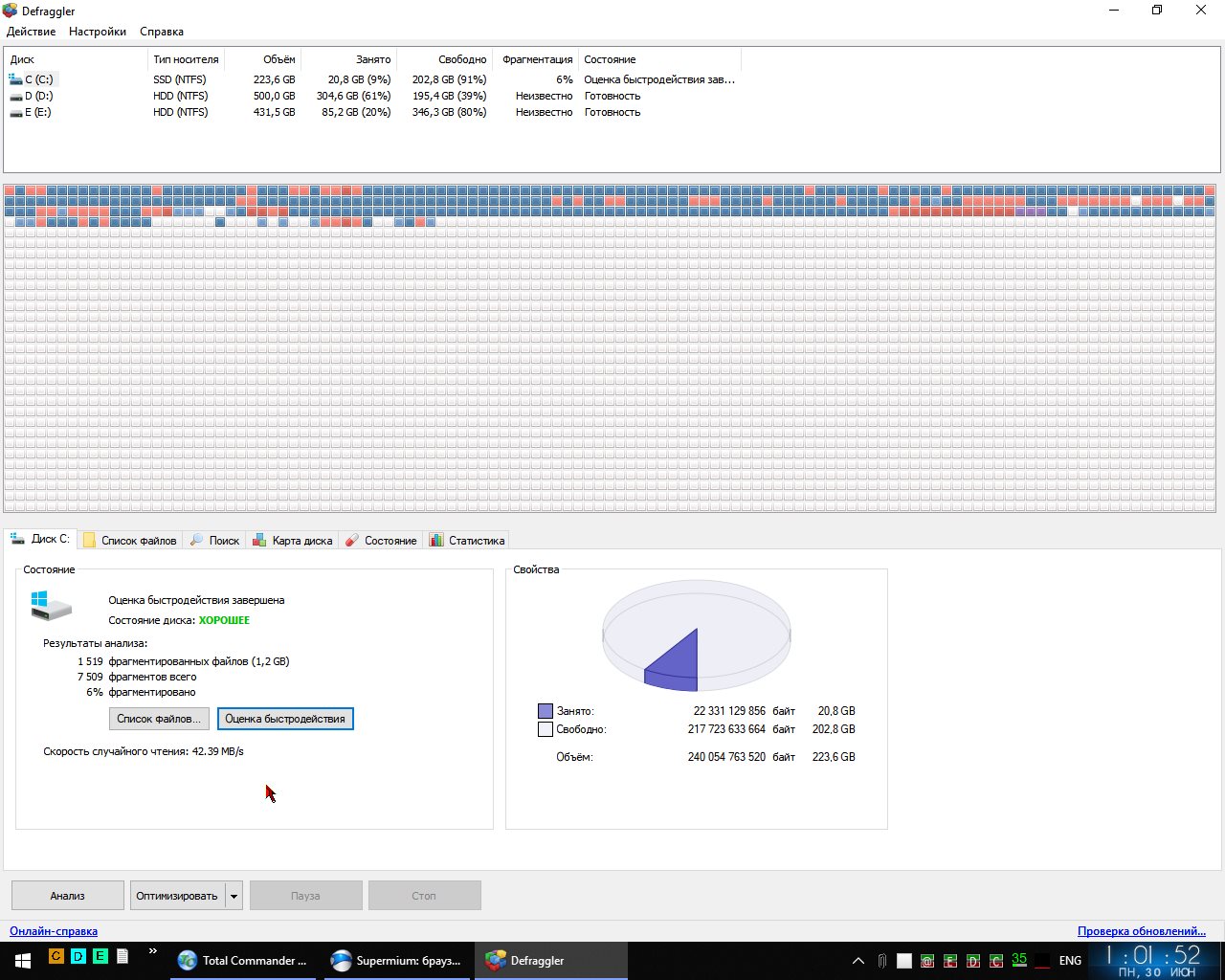1225x980 pixels.
Task: Click the ENG language indicator
Action: [1070, 961]
